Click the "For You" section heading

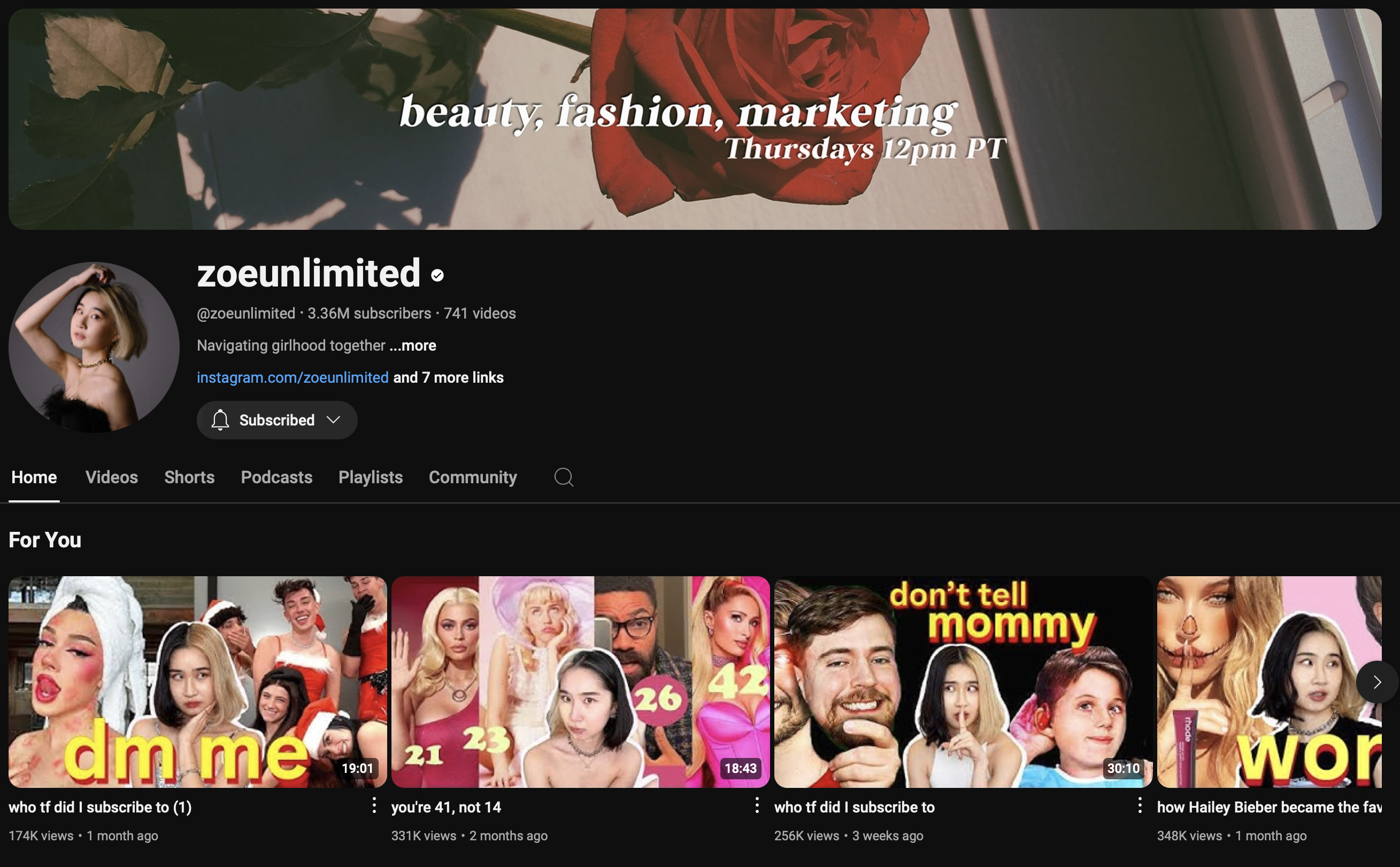coord(45,539)
